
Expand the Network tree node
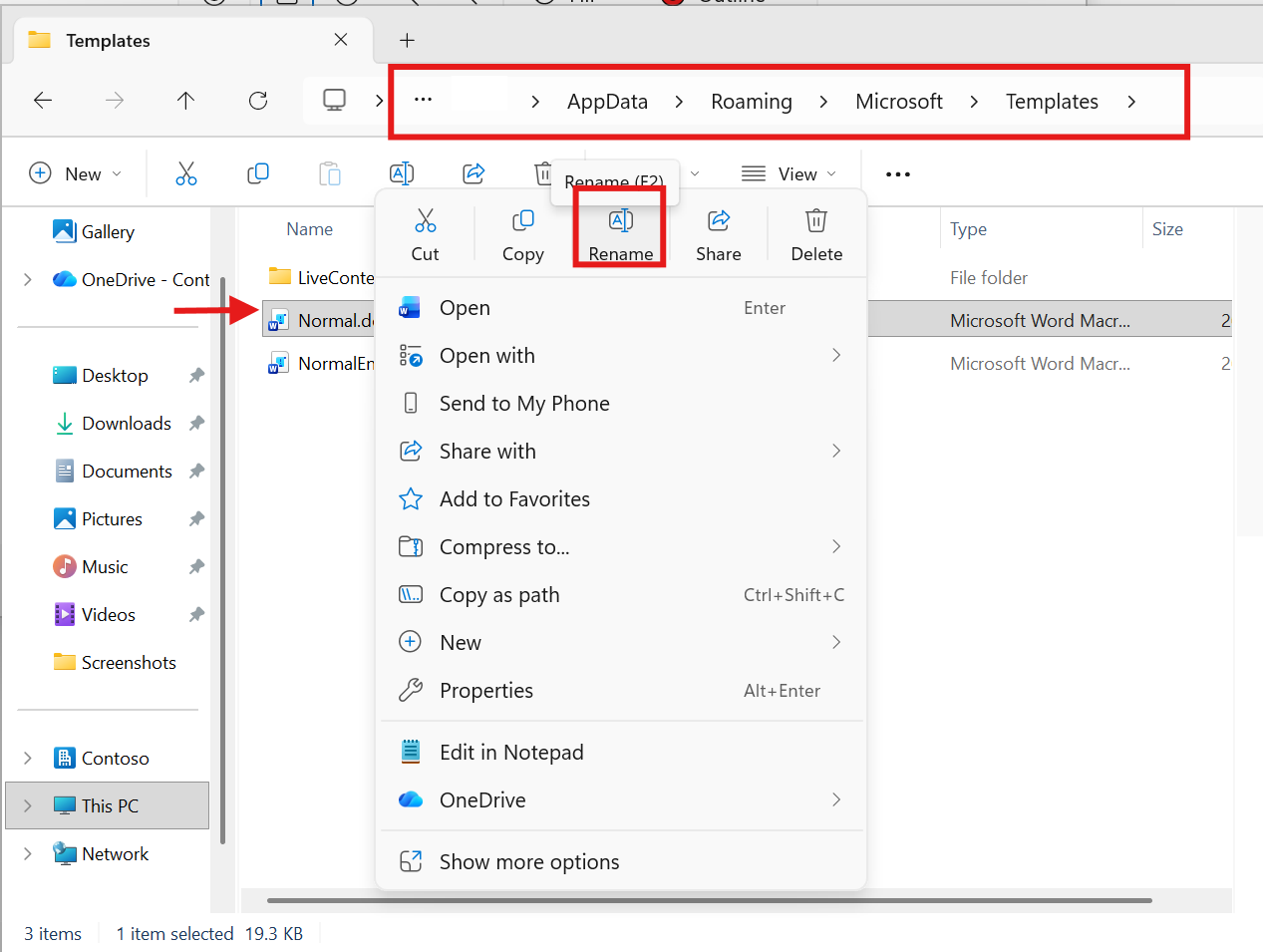(28, 854)
